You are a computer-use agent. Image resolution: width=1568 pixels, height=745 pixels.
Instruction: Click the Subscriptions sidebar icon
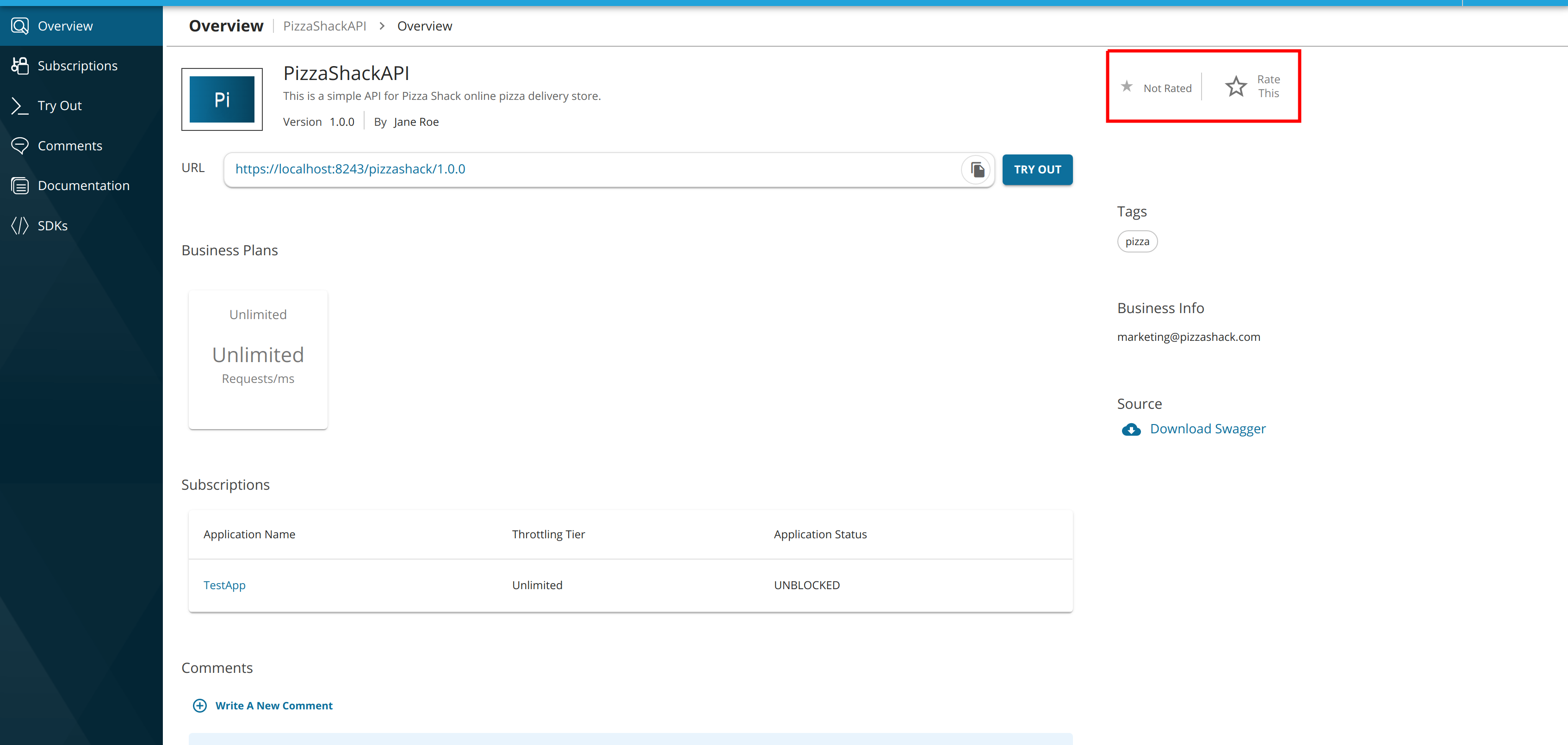(x=20, y=66)
